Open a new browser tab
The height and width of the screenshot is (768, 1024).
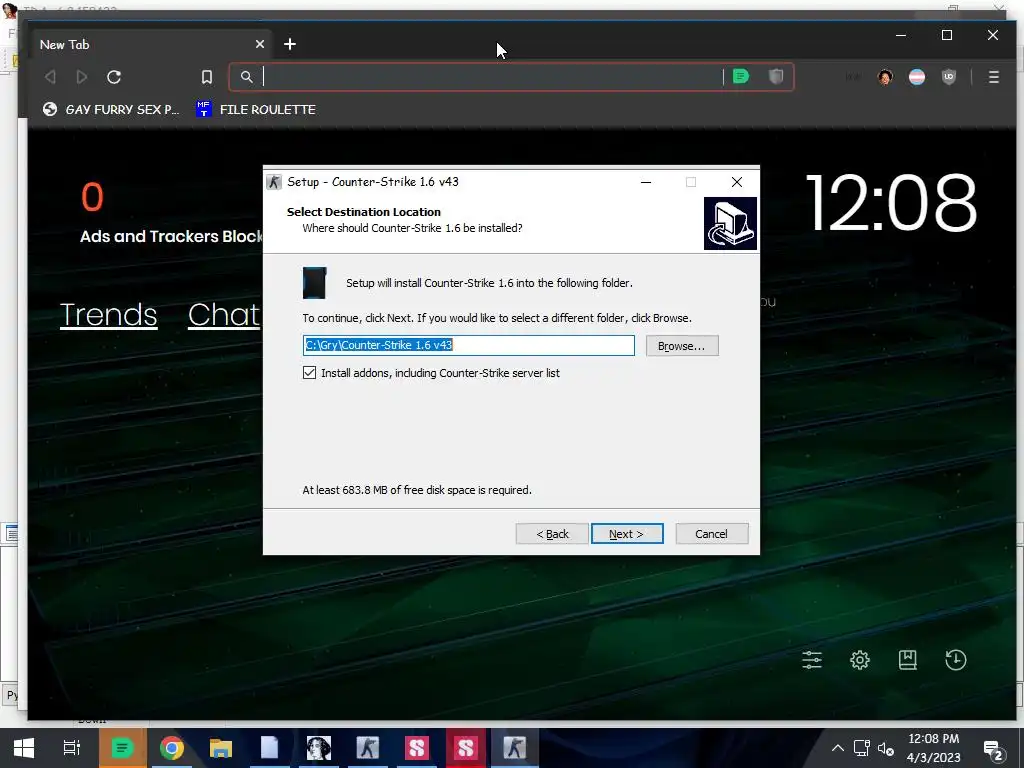click(290, 44)
